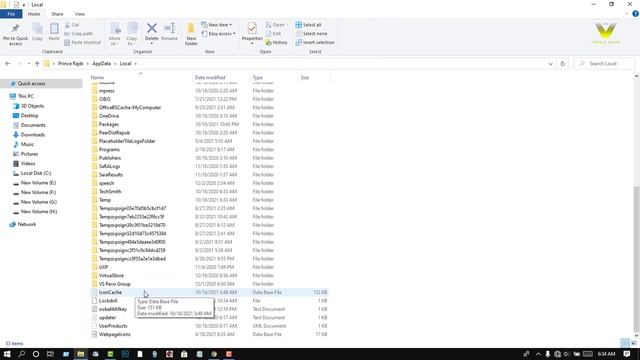The width and height of the screenshot is (640, 360).
Task: Open the File menu
Action: 11,14
